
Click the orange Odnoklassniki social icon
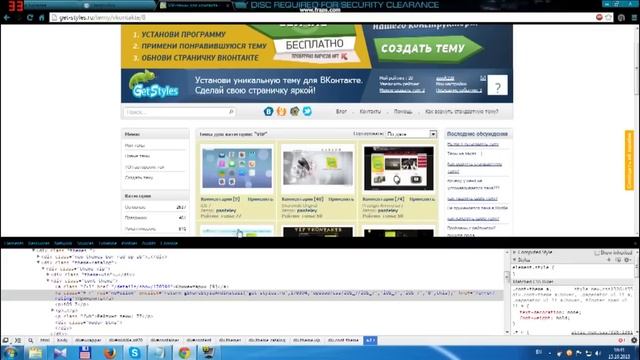click(281, 111)
